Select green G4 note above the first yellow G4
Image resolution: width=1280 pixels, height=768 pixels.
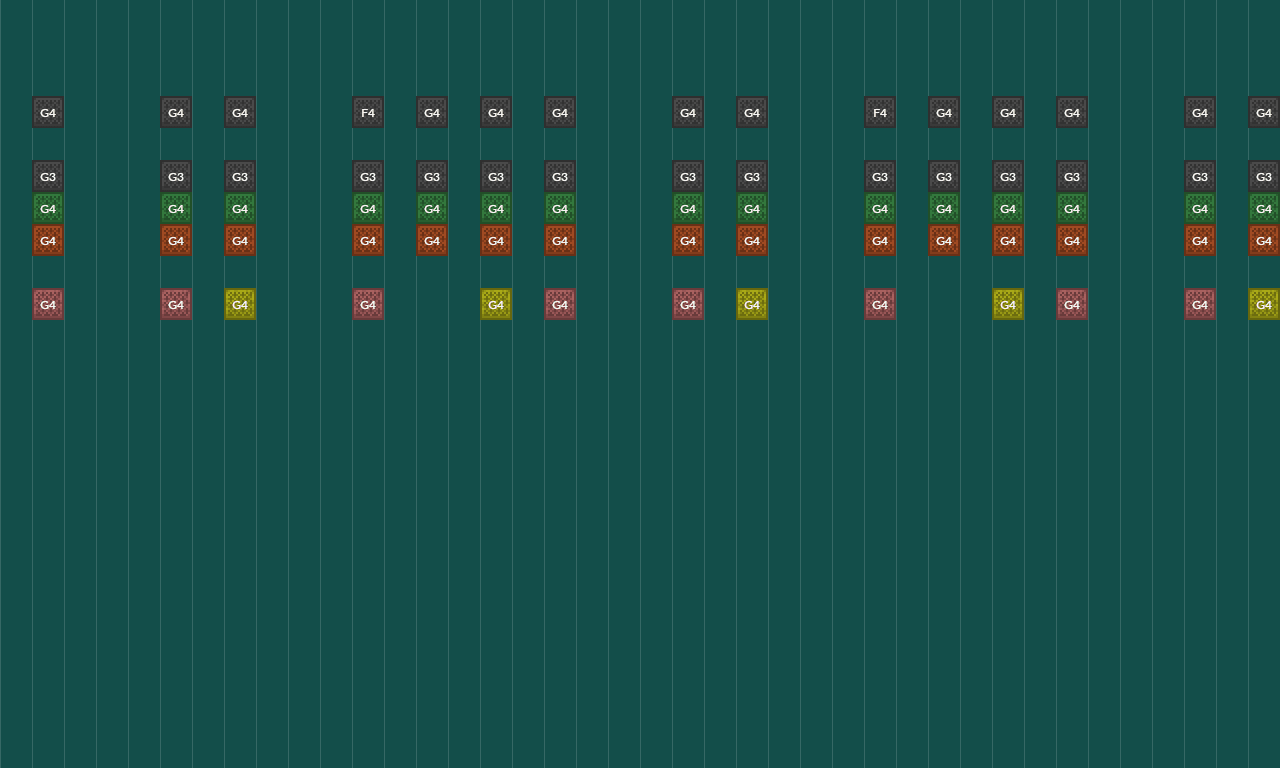[x=240, y=208]
